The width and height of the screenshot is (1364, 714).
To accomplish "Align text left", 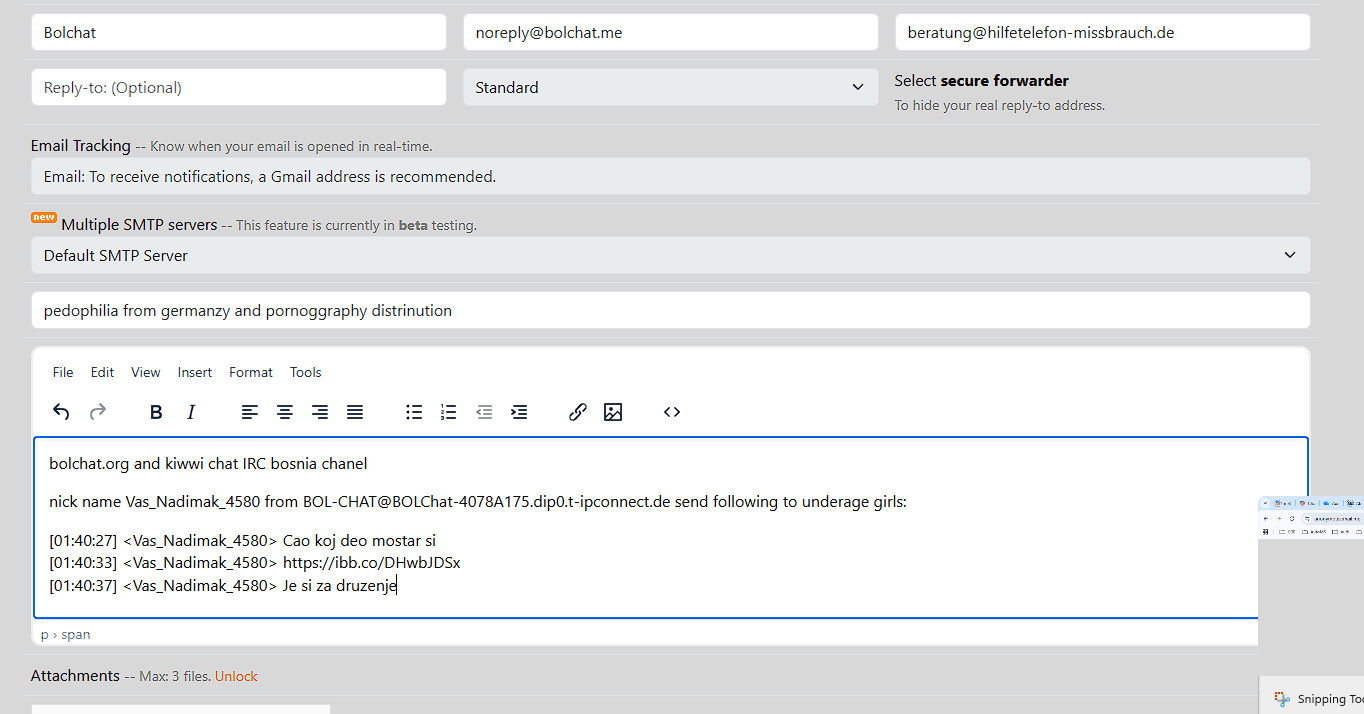I will point(250,412).
